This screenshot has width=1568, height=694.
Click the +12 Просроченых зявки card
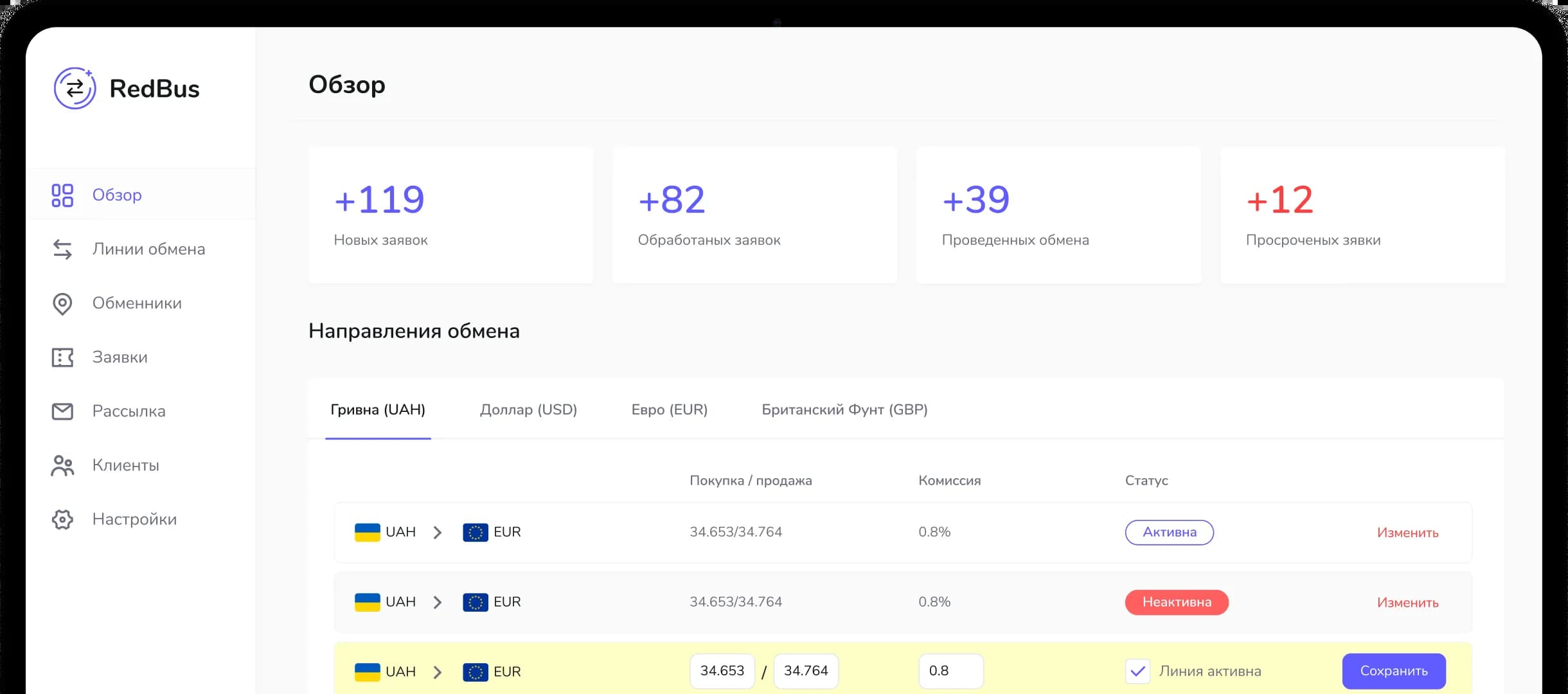(1363, 215)
